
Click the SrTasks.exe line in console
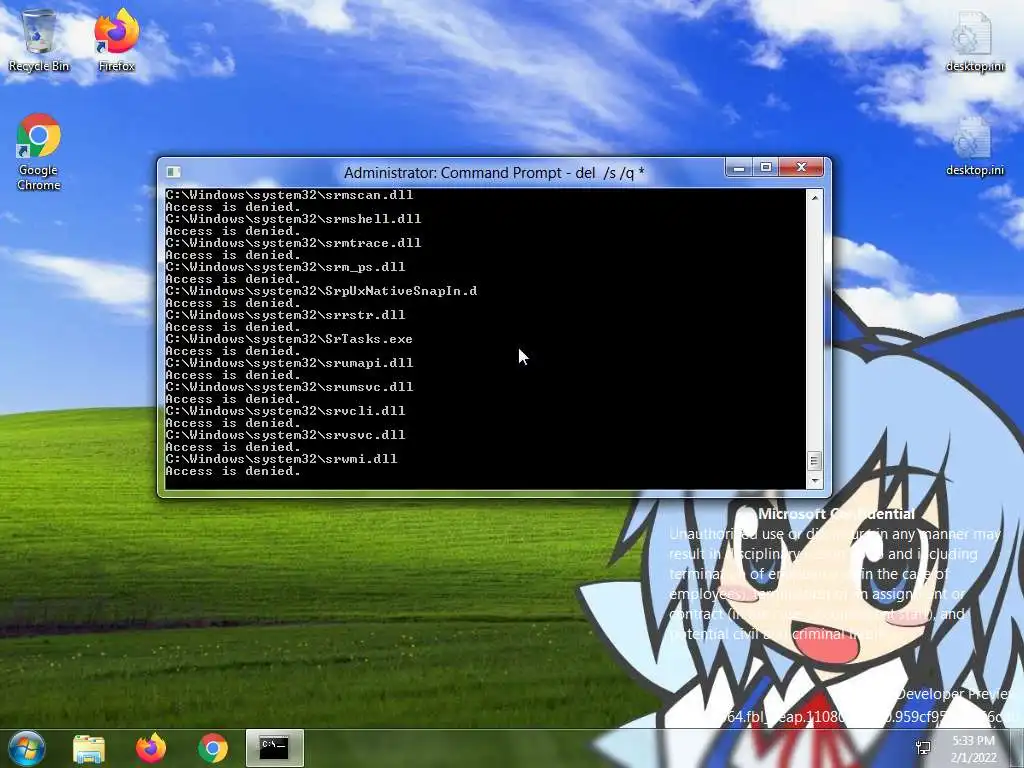click(x=289, y=339)
